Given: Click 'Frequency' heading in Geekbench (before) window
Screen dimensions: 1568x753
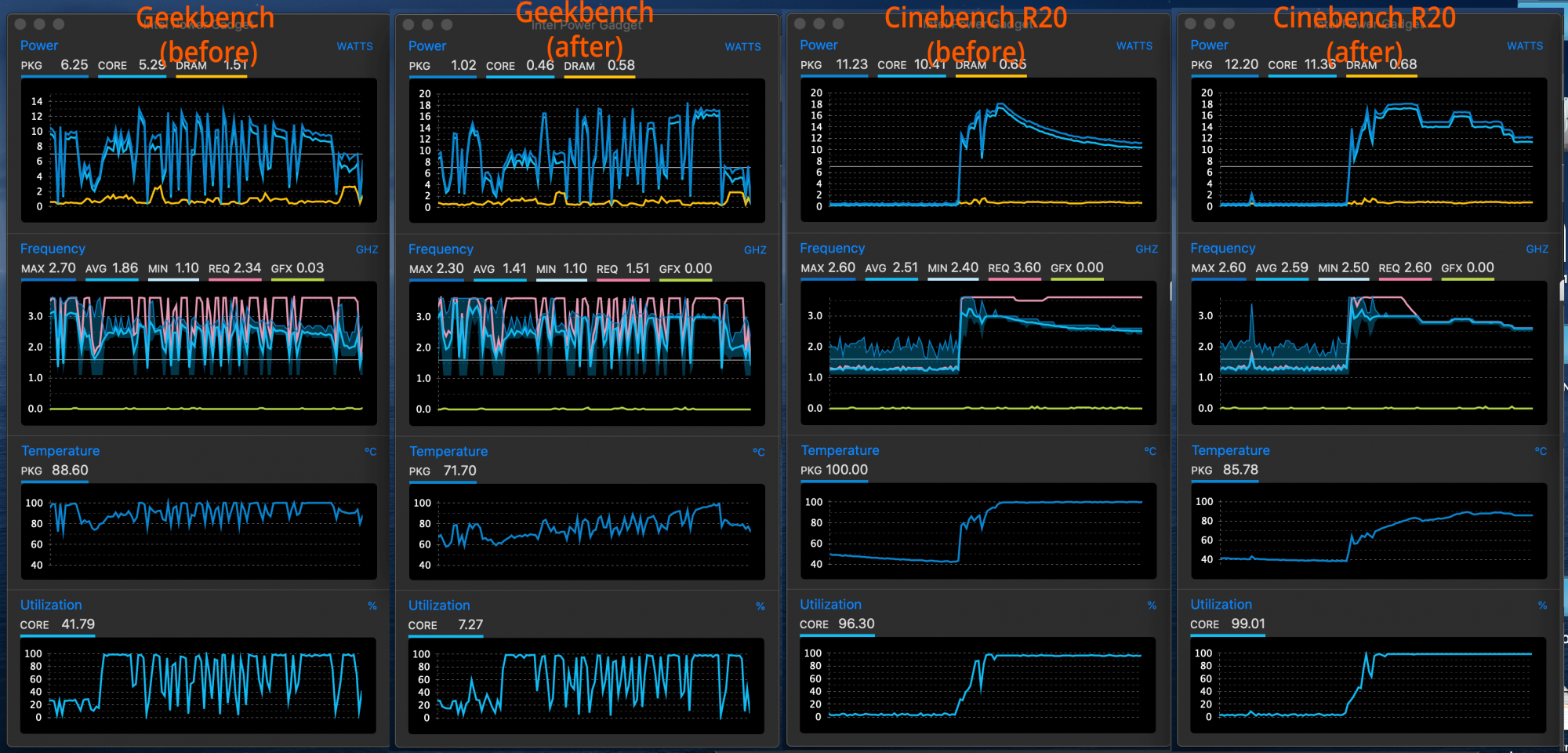Looking at the screenshot, I should pos(53,249).
